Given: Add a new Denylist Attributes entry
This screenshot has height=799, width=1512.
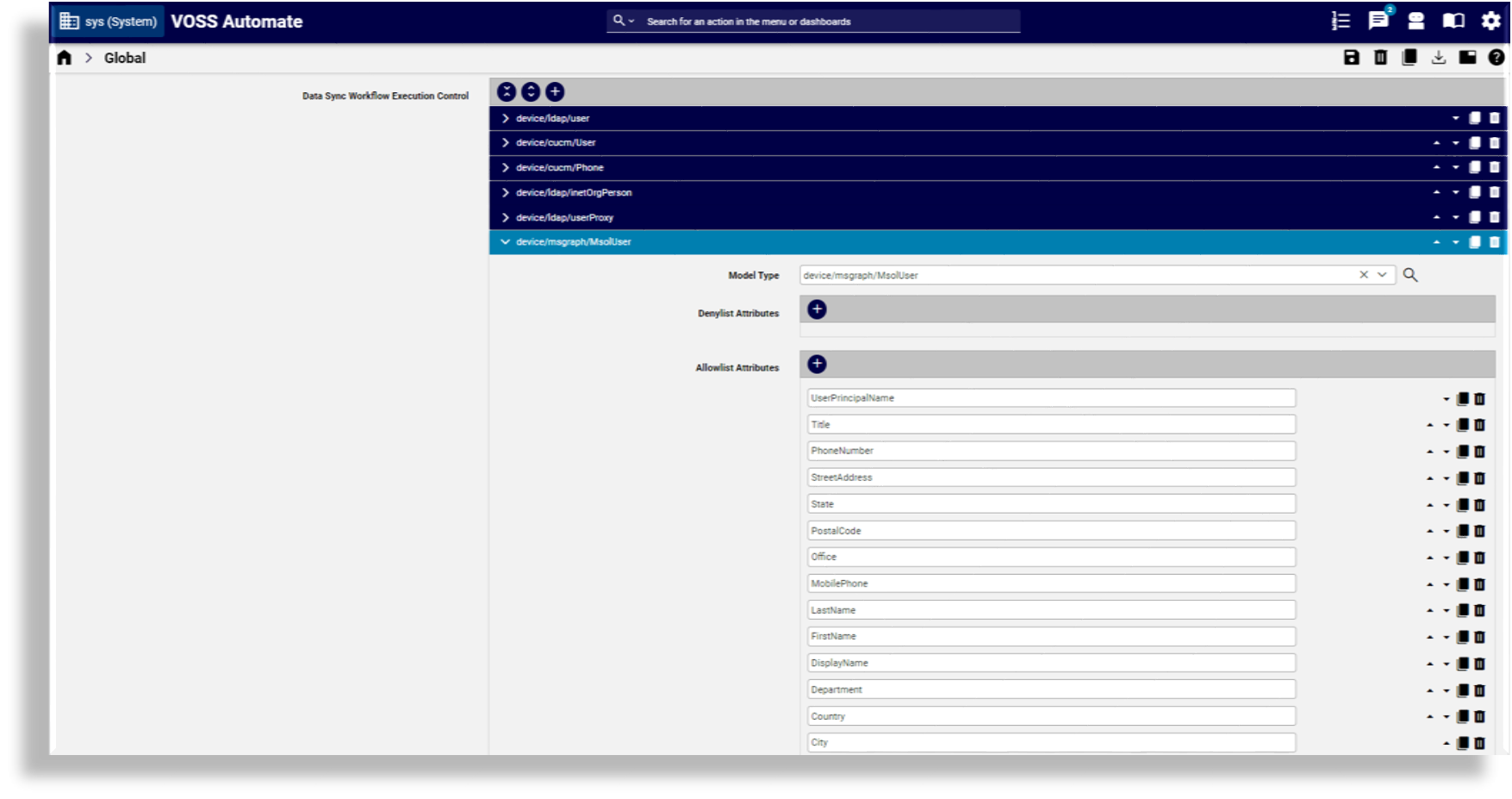Looking at the screenshot, I should pos(817,309).
